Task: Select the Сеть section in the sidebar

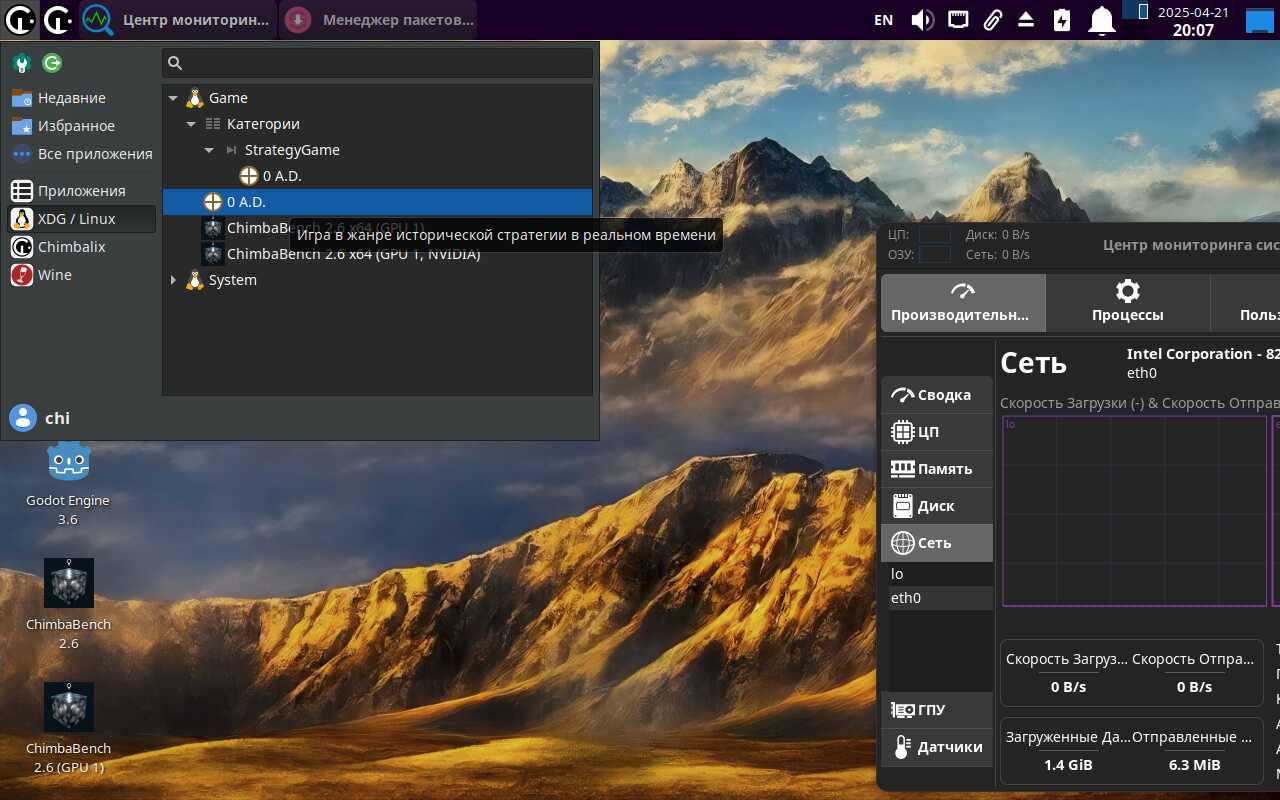Action: point(937,543)
